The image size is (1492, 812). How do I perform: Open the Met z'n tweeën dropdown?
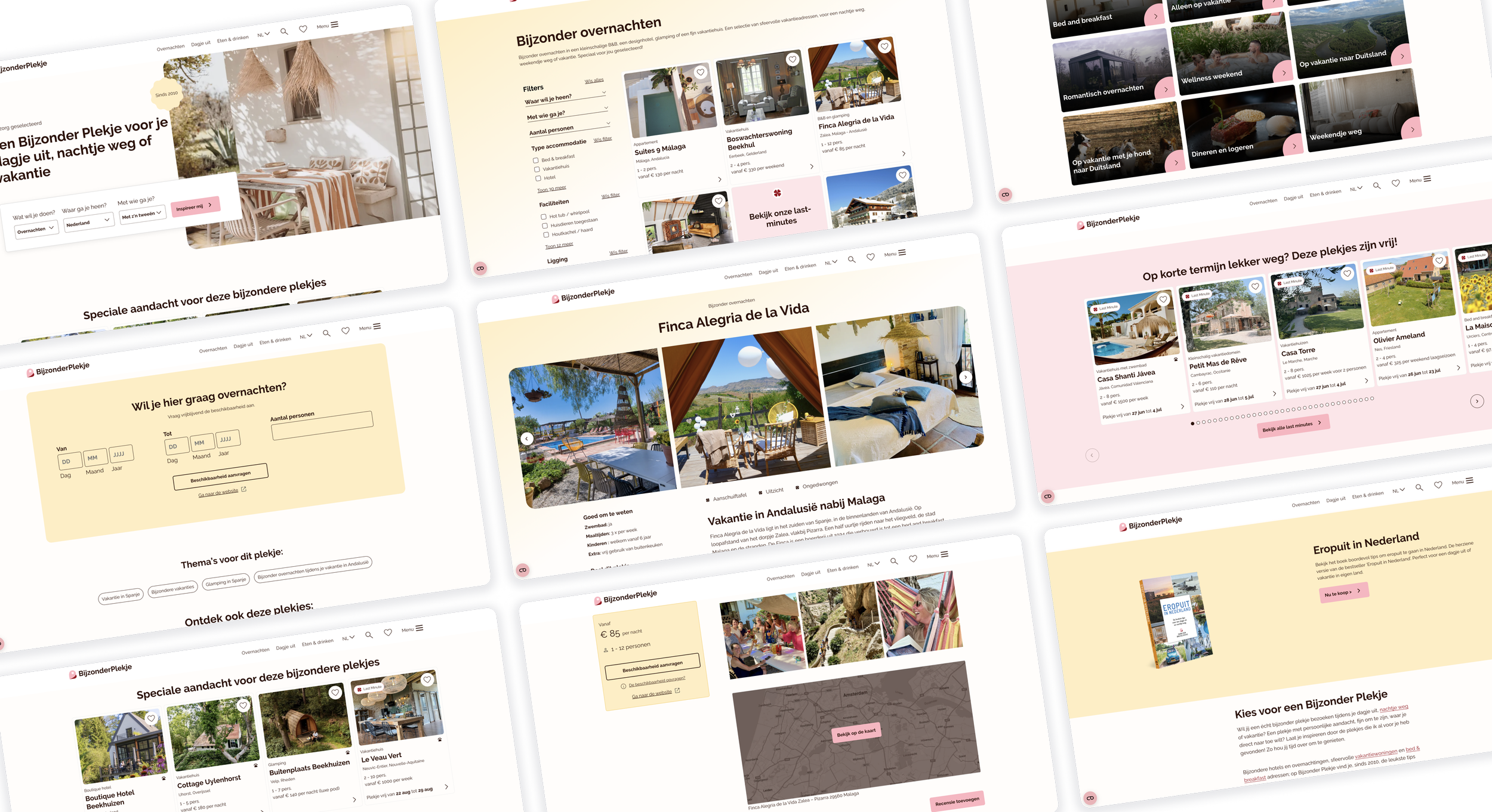[141, 215]
